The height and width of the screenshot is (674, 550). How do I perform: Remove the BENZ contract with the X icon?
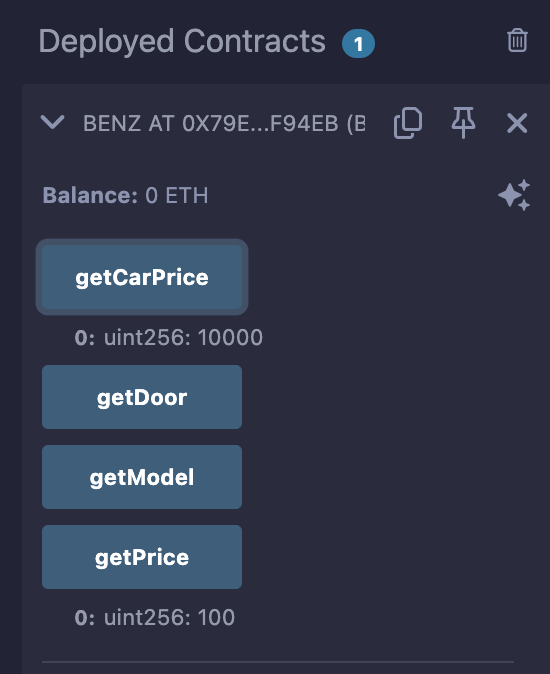[x=517, y=123]
